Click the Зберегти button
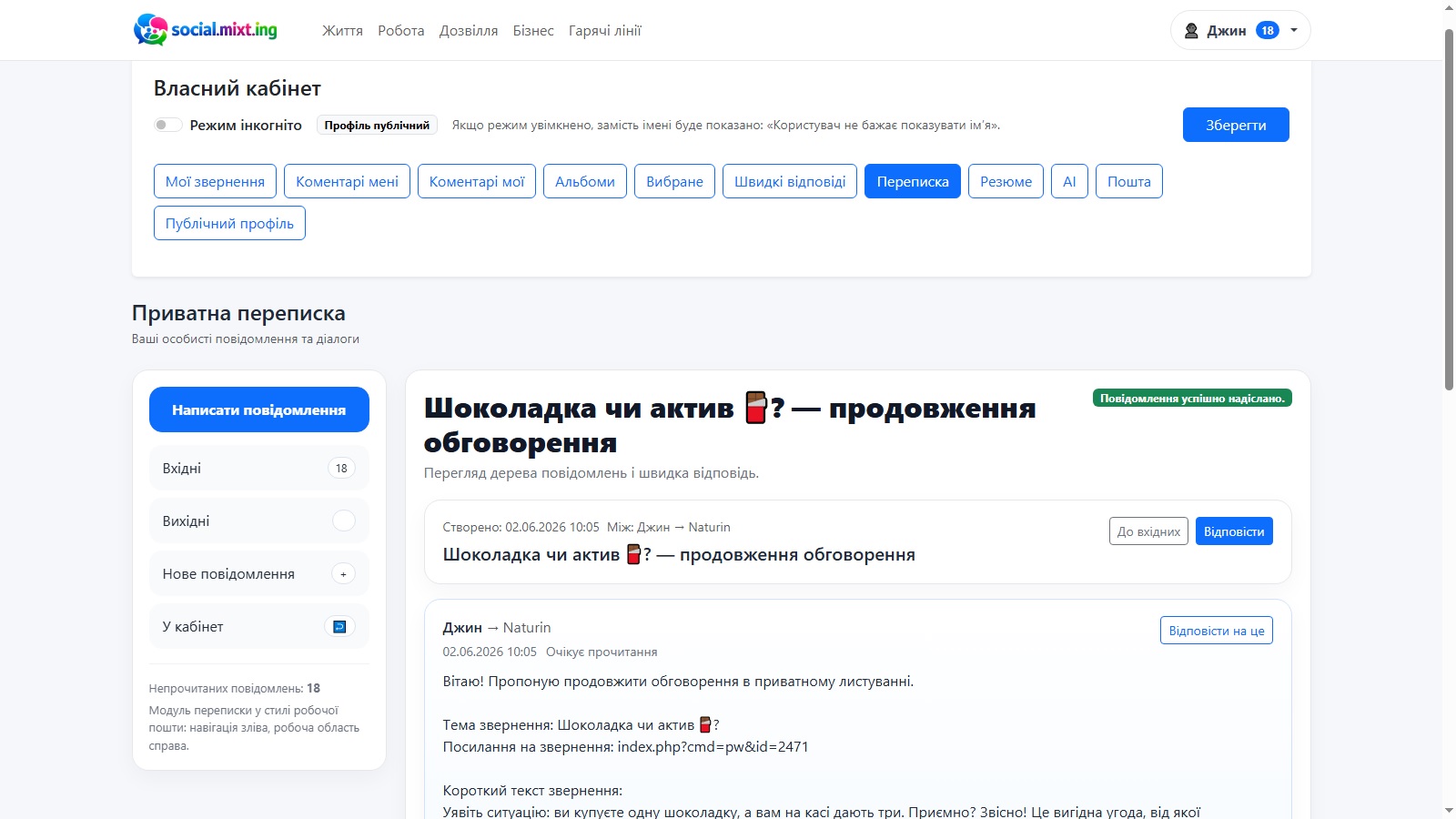Viewport: 1456px width, 819px height. click(1236, 125)
